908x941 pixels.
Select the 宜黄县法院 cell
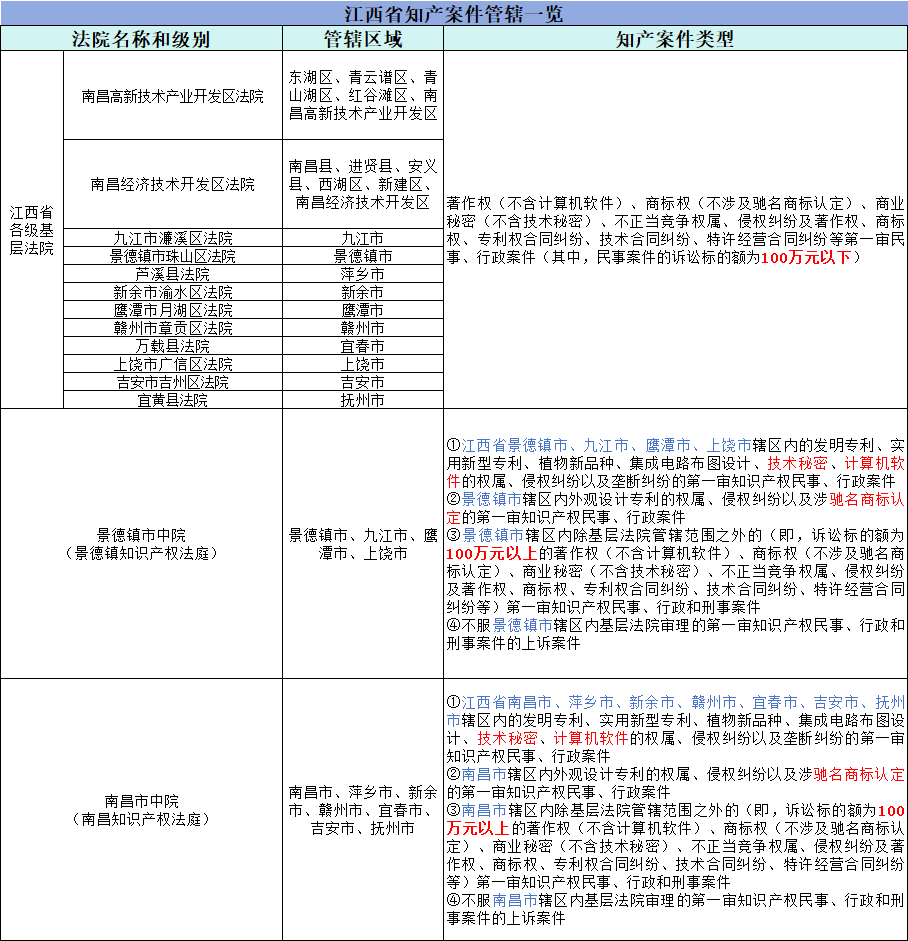(173, 400)
